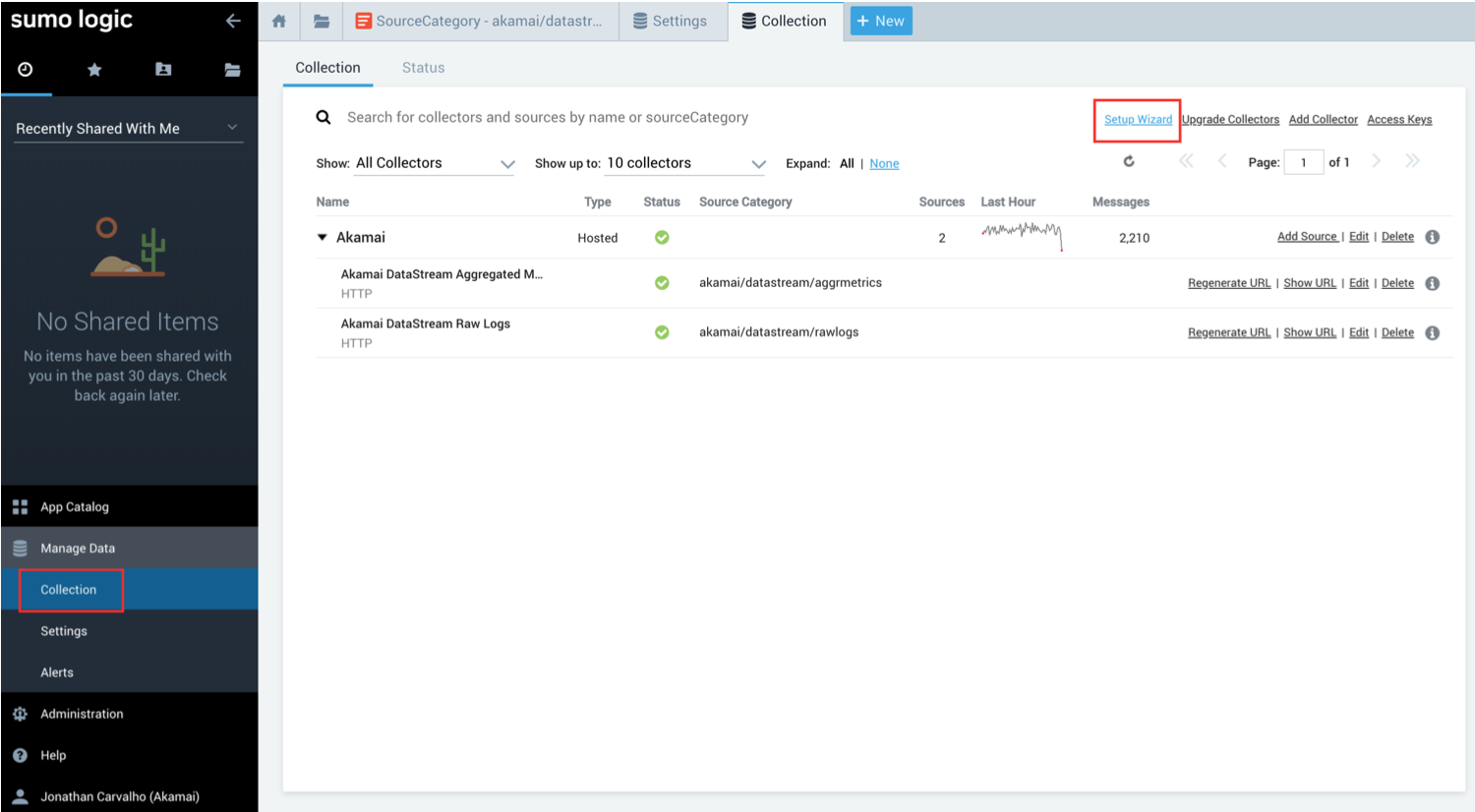Open the Library folder icon in sidebar
1475x812 pixels.
(x=232, y=69)
